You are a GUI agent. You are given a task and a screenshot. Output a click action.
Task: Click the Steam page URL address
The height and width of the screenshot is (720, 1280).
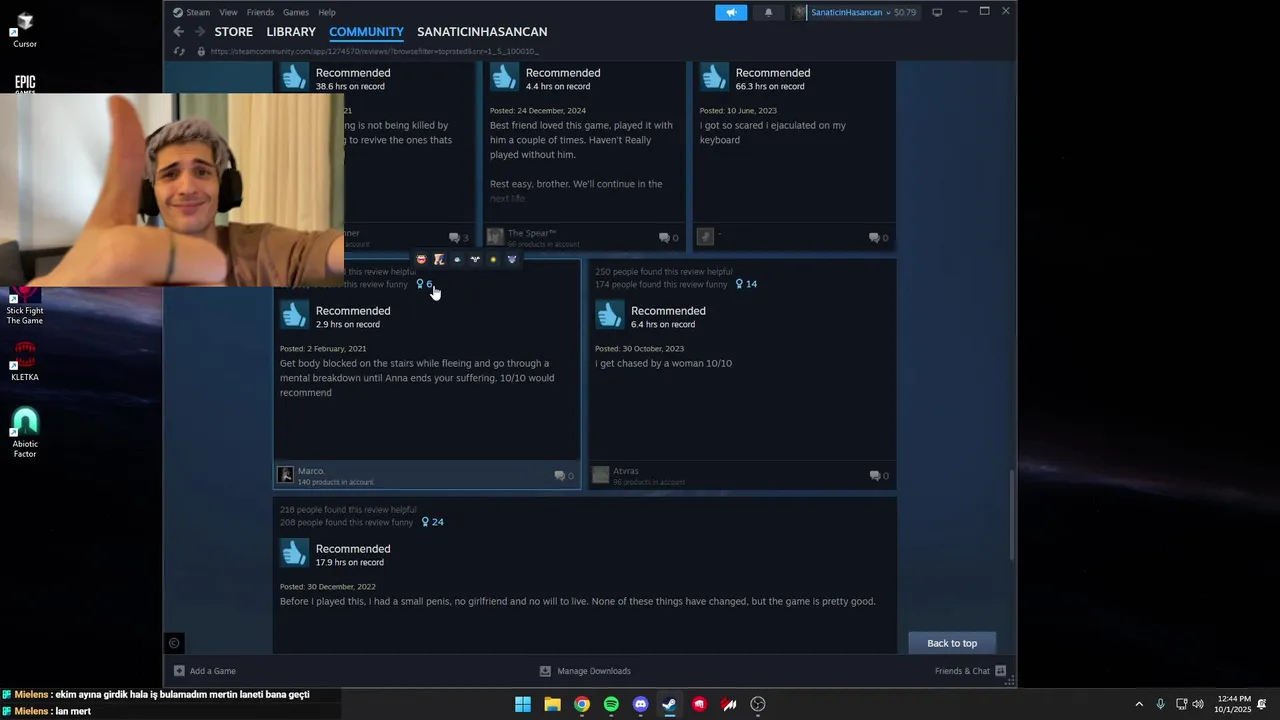(374, 51)
